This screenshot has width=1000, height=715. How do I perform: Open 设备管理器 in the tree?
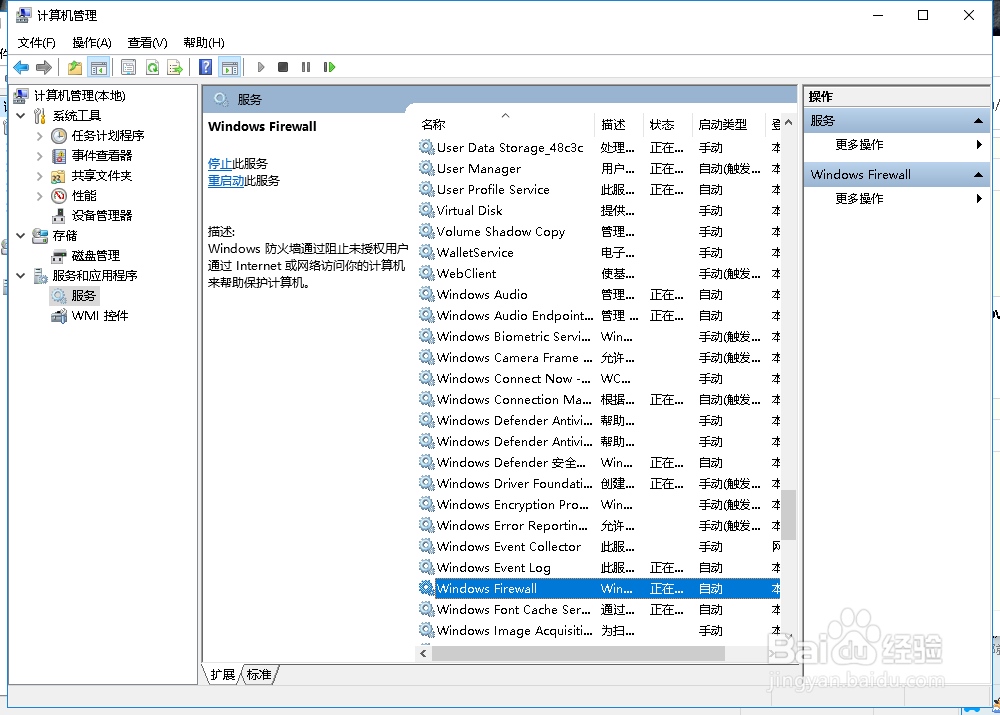pos(102,216)
